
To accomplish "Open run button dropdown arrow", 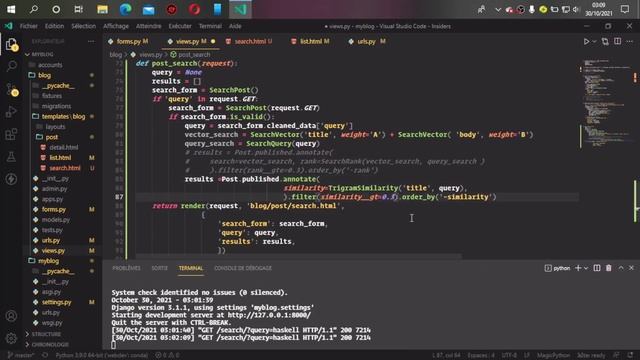I will click(x=594, y=42).
